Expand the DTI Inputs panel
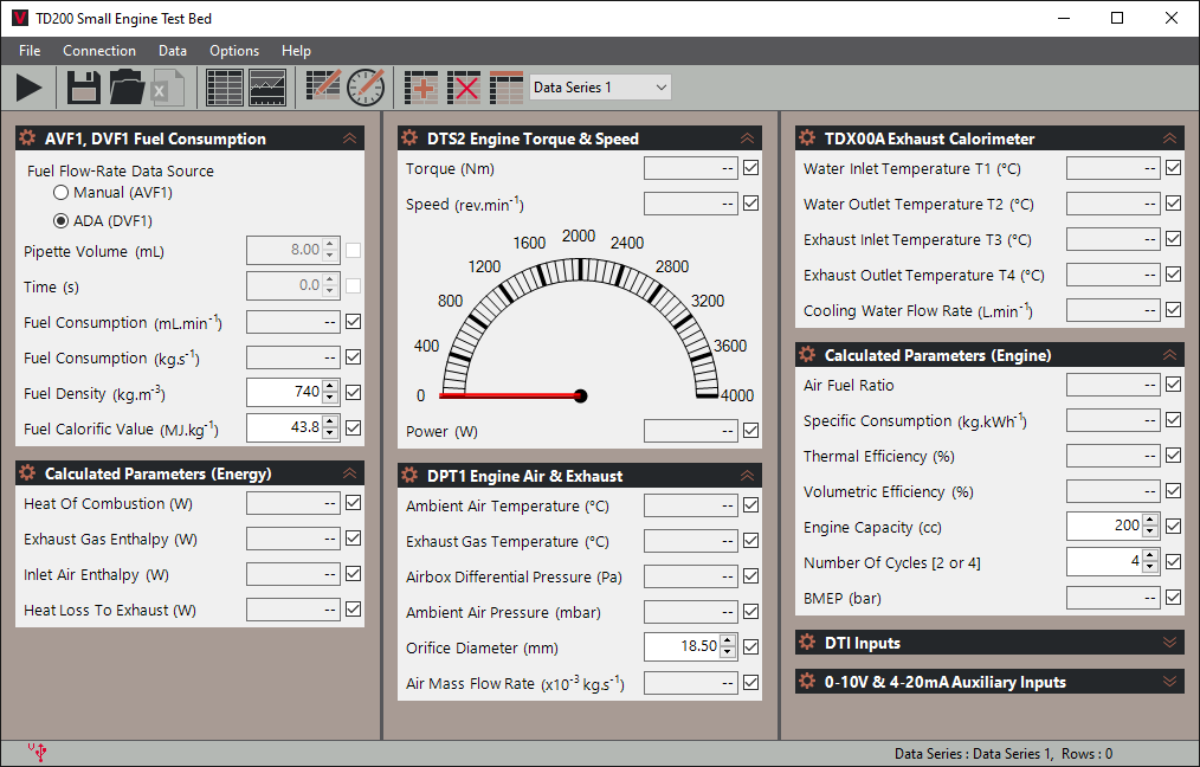The height and width of the screenshot is (767, 1200). tap(1171, 643)
